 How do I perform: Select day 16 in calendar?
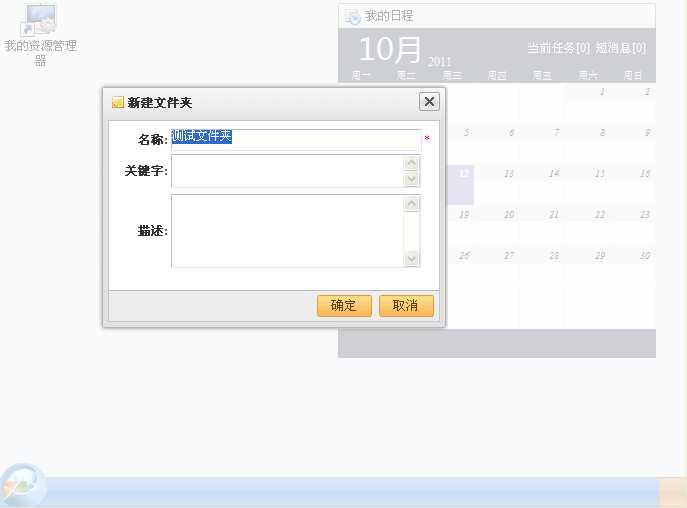[x=633, y=185]
